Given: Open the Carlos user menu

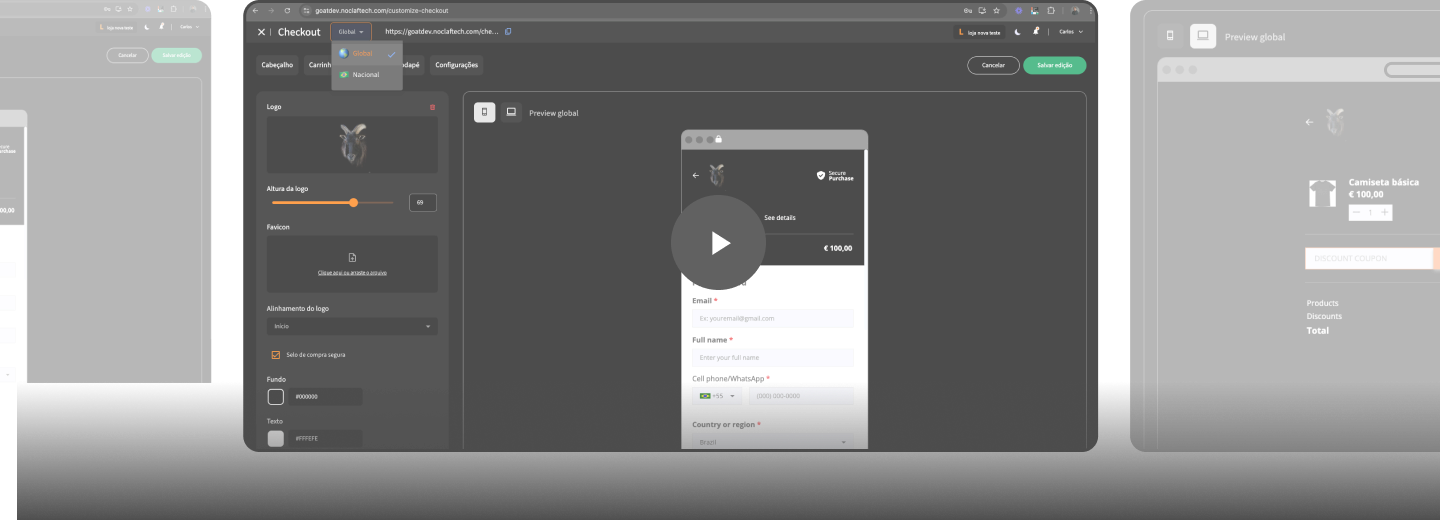Looking at the screenshot, I should coord(1072,32).
